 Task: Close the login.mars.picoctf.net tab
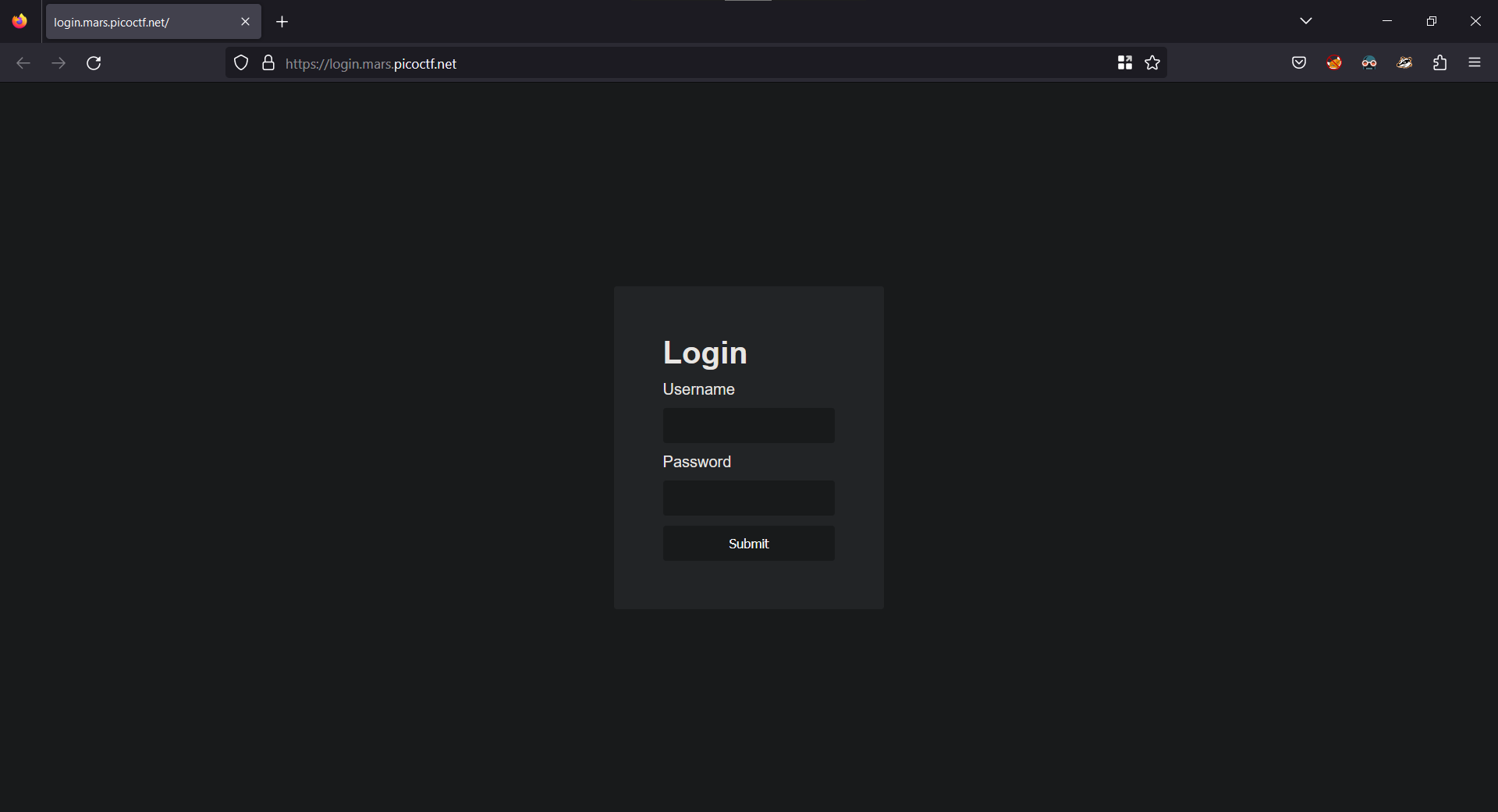click(245, 22)
